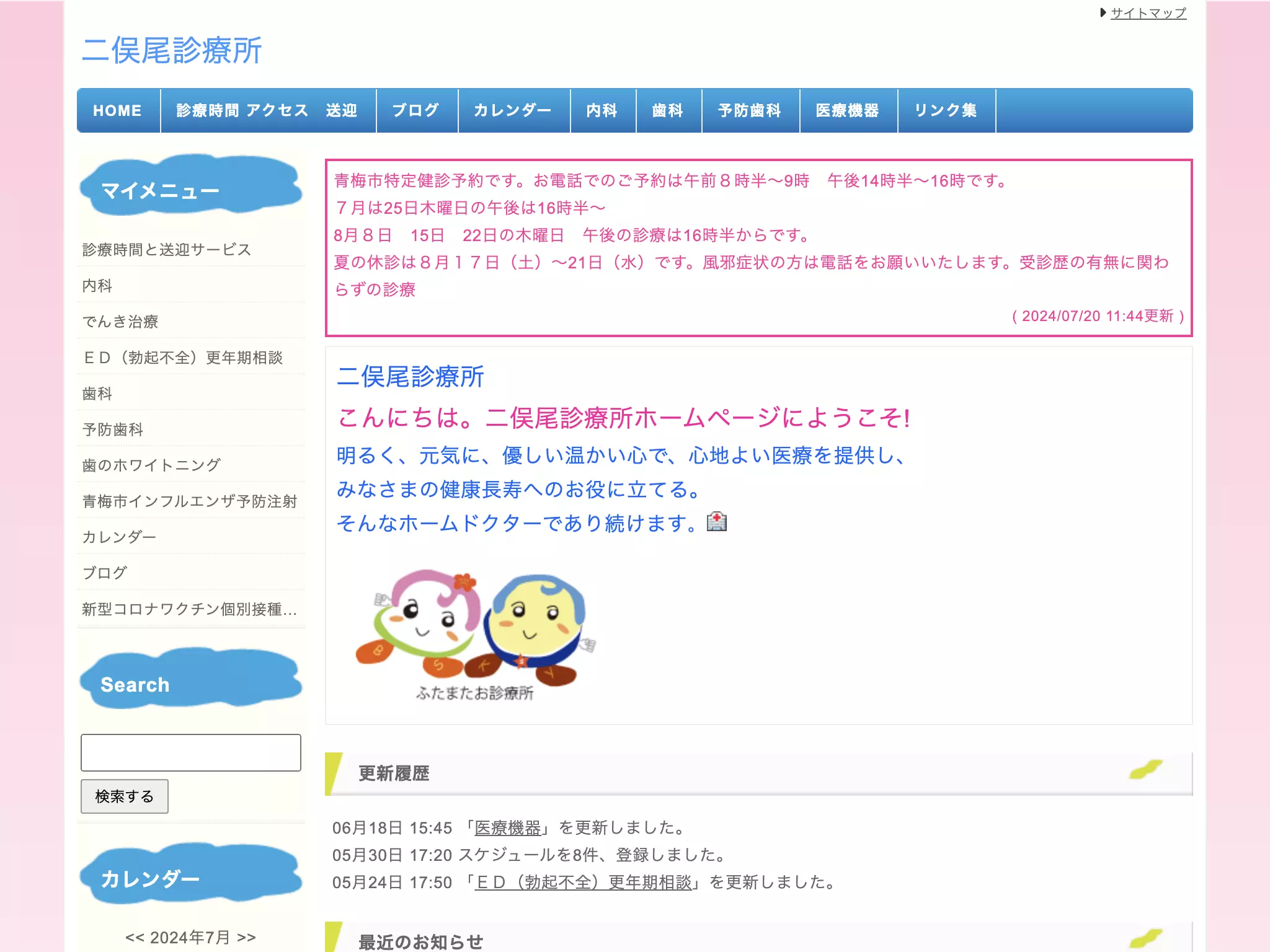Click the 二俣尾診療所 site title
Image resolution: width=1270 pixels, height=952 pixels.
172,50
